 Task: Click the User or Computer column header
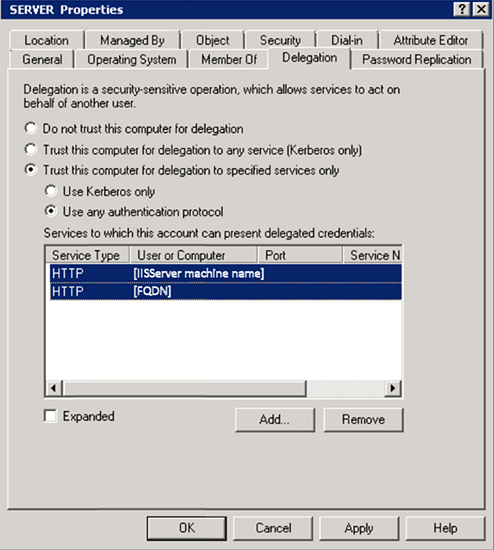[x=194, y=255]
